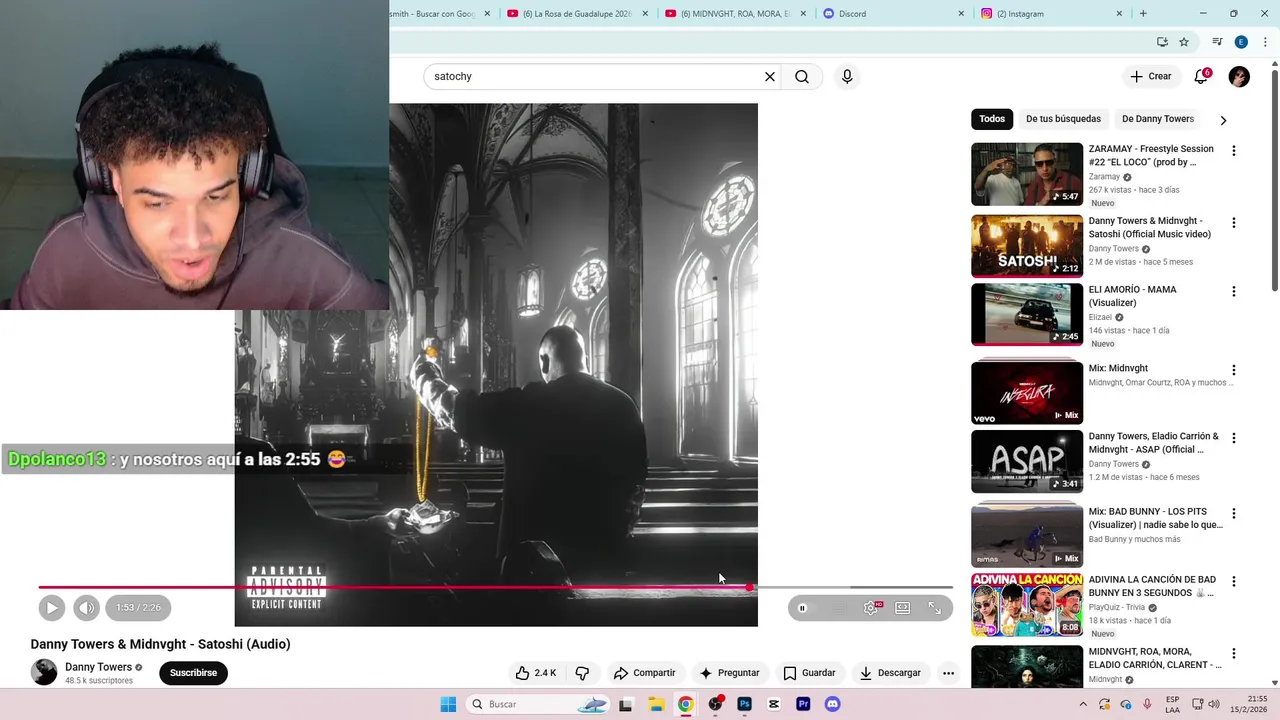
Task: Click the taskbar Buscar search box
Action: [538, 704]
